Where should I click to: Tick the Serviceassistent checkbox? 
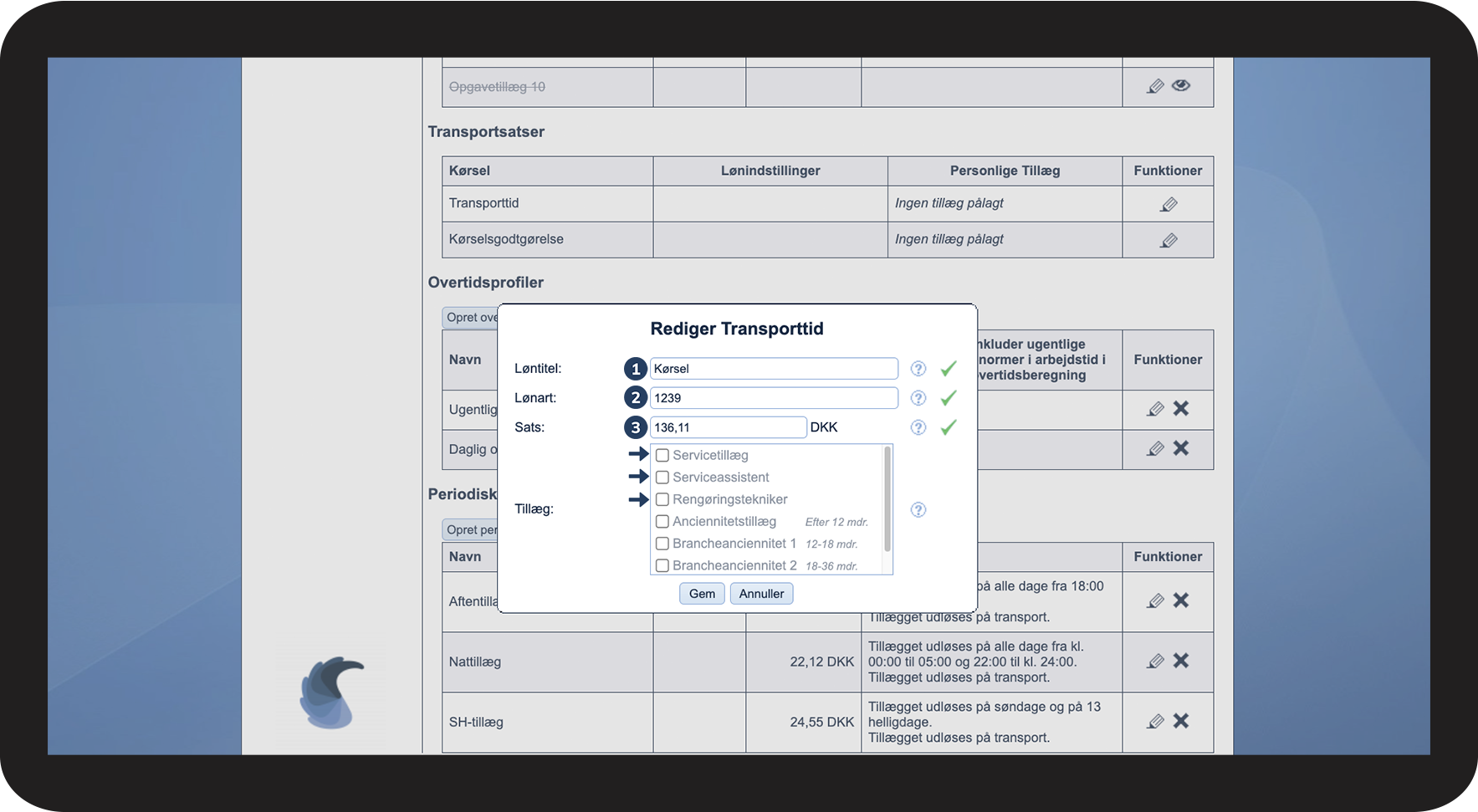662,477
